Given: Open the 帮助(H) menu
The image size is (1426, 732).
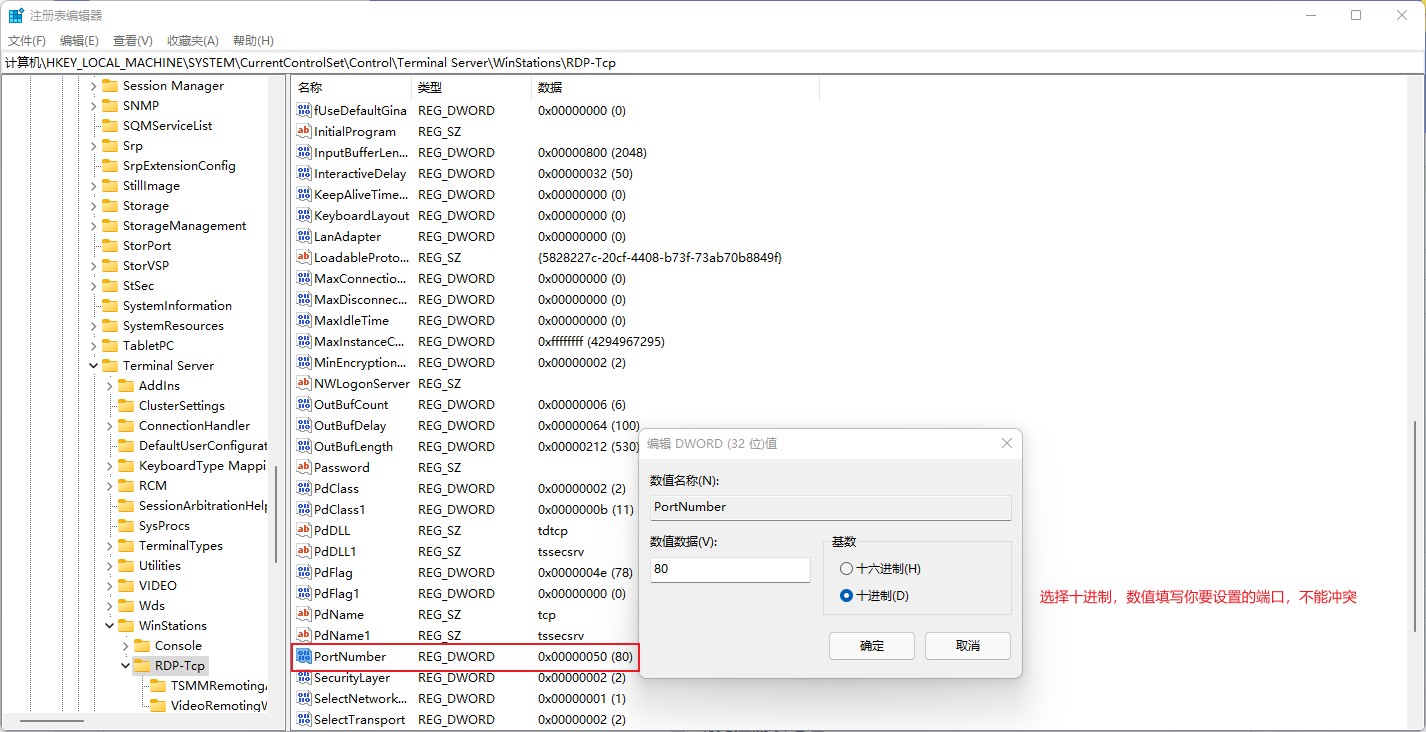Looking at the screenshot, I should (x=253, y=41).
